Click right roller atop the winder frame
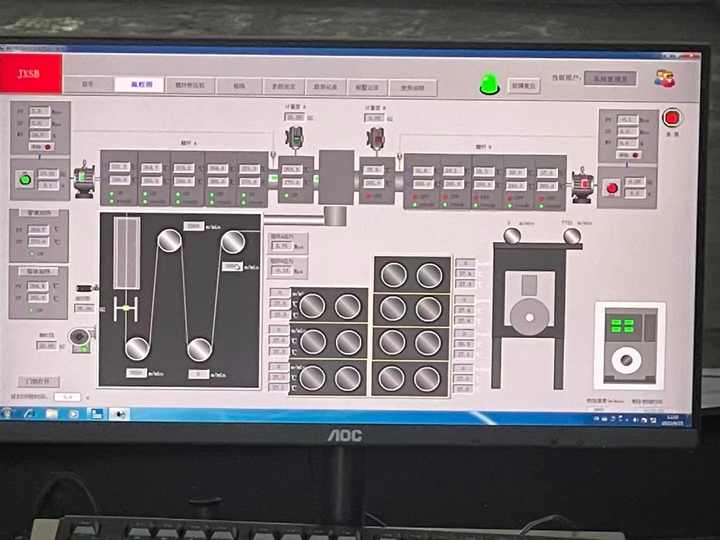Image resolution: width=720 pixels, height=540 pixels. [572, 236]
